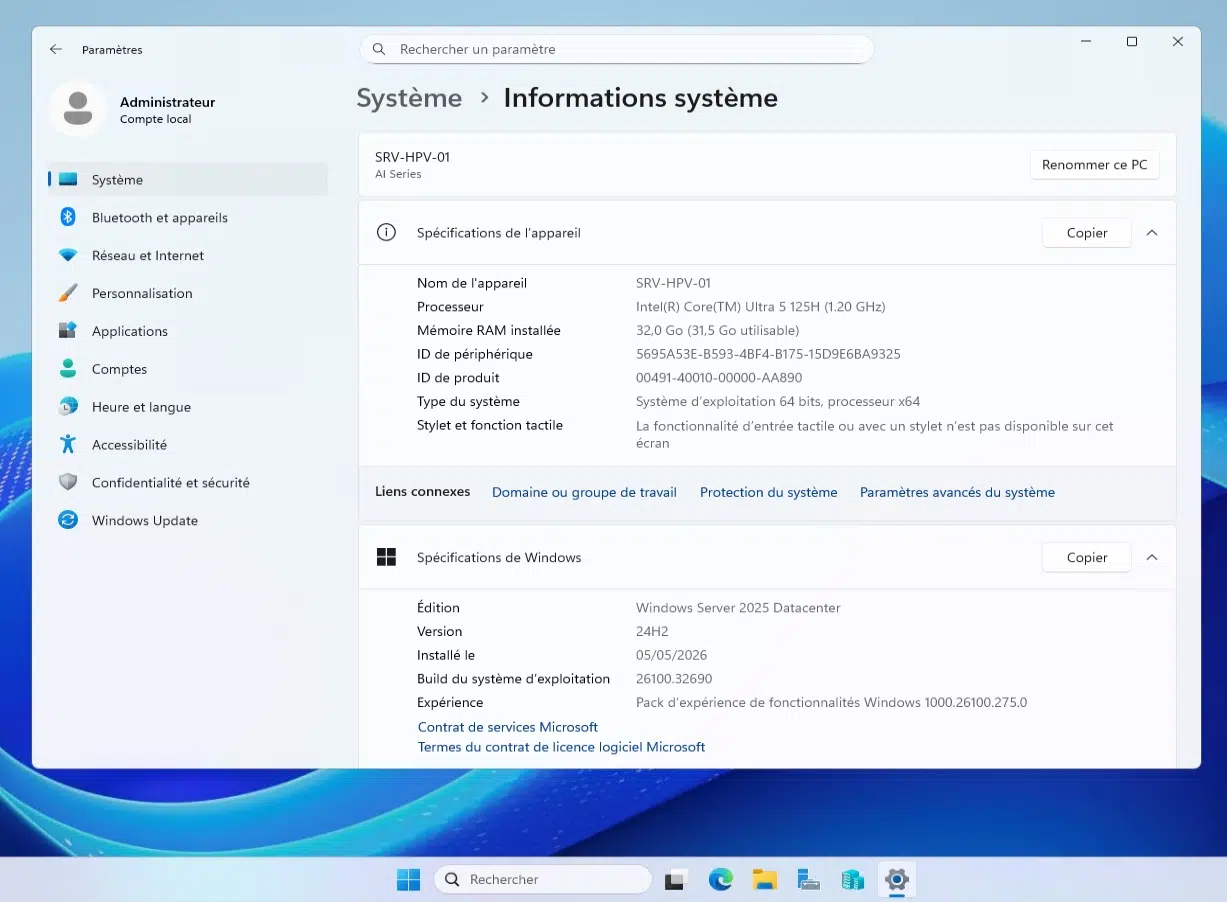
Task: Click the Comptes person icon
Action: [68, 369]
